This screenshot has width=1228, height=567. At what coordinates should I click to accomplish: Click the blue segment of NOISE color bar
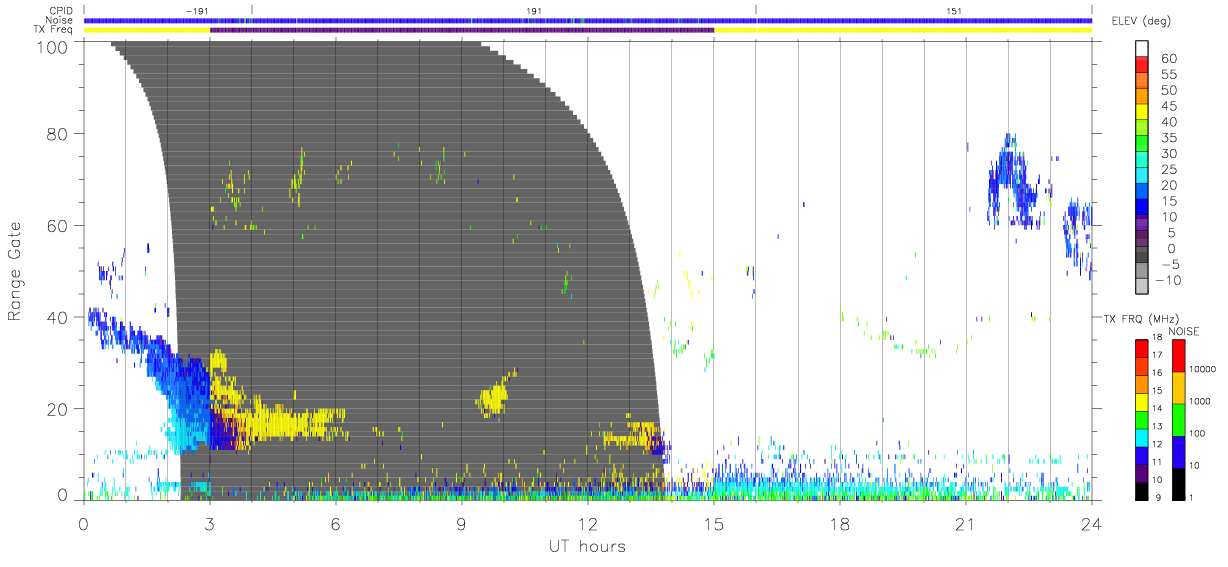1179,450
